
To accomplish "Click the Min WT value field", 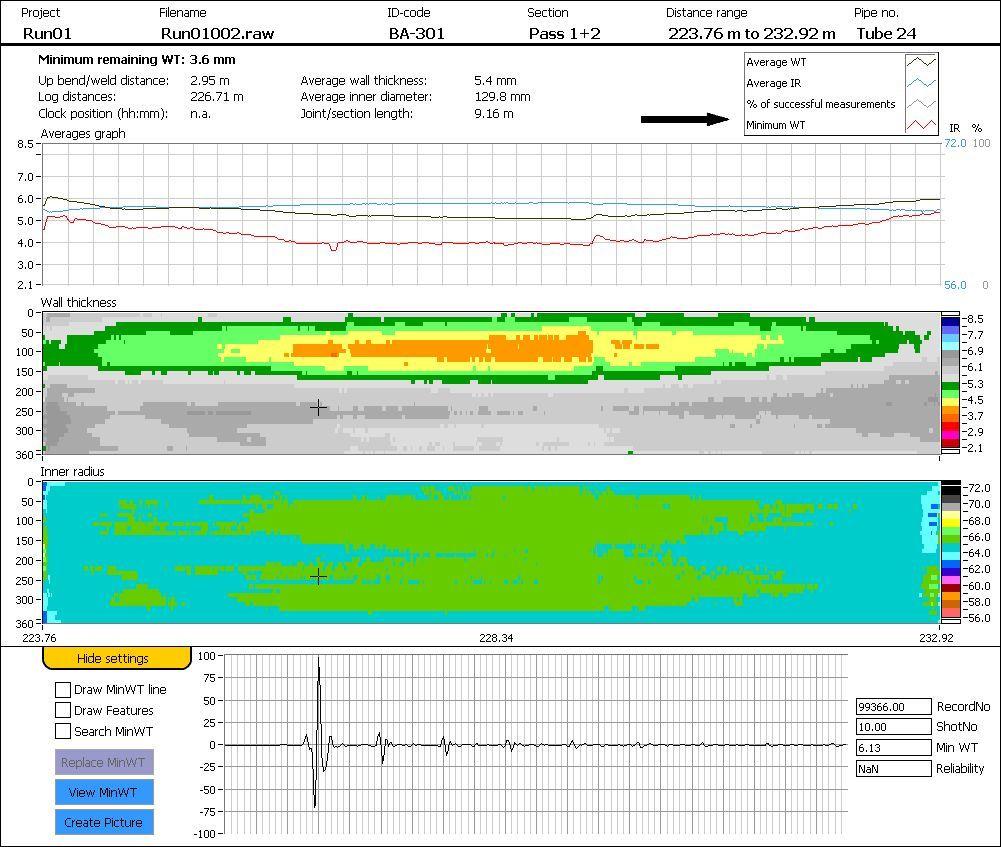I will (x=893, y=748).
